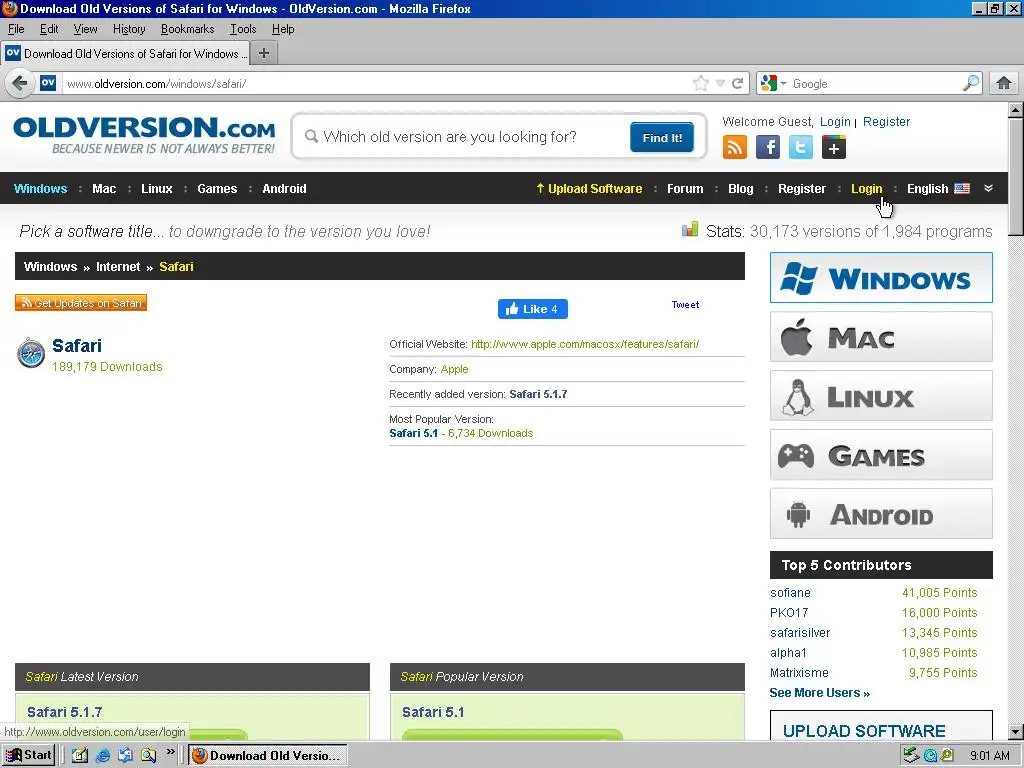The height and width of the screenshot is (768, 1024).
Task: Open the Twitter icon in header
Action: (801, 147)
